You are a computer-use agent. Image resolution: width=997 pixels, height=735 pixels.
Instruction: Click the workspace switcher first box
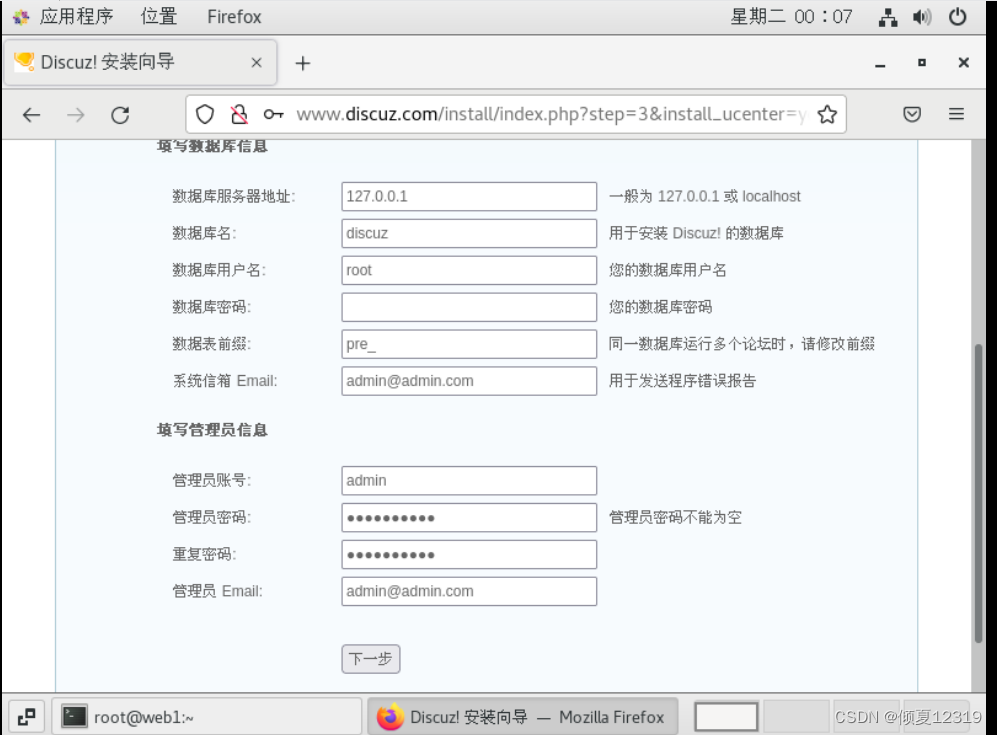(726, 717)
